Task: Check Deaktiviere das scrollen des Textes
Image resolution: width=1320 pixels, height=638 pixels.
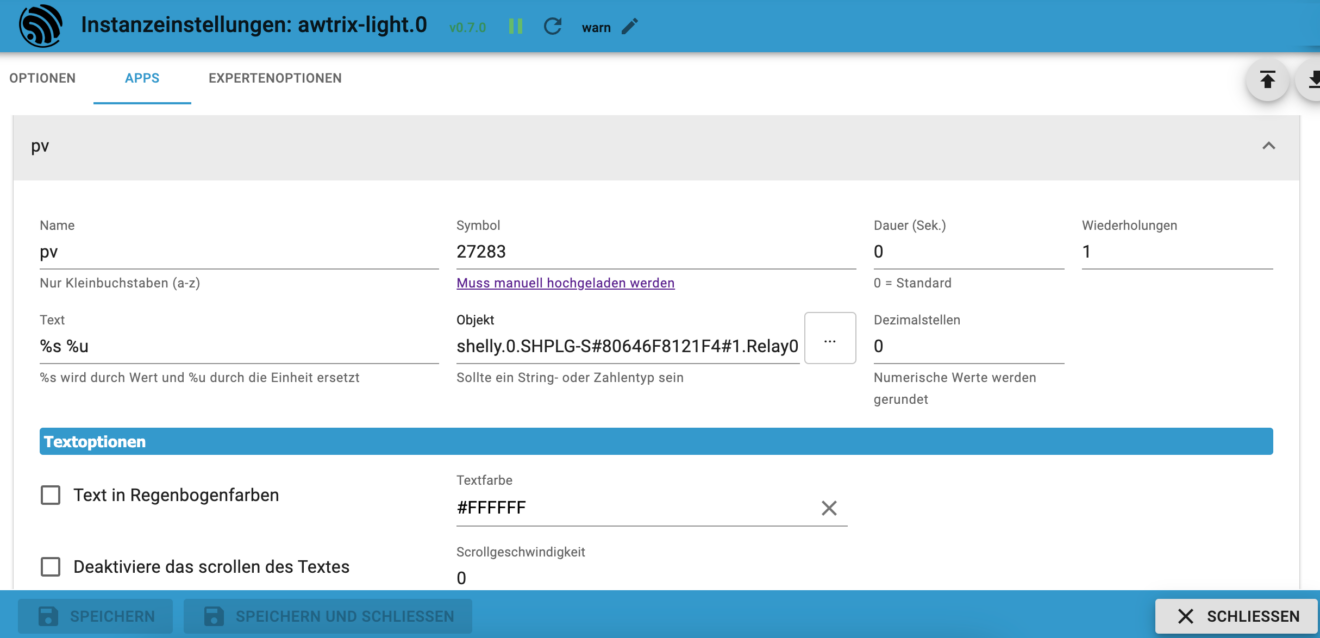Action: [51, 567]
